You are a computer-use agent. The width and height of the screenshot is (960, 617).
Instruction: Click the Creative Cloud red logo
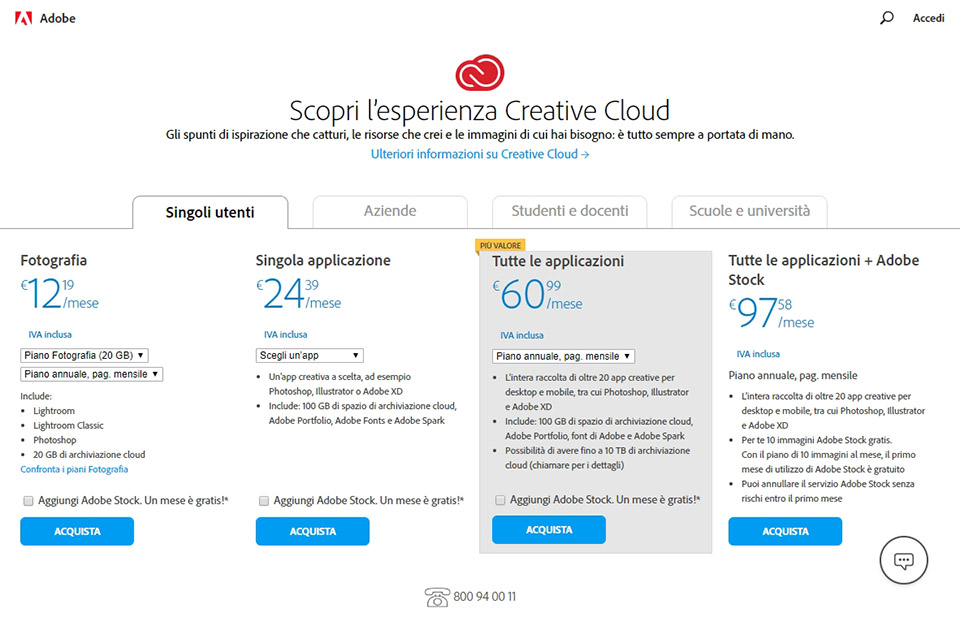click(x=480, y=73)
